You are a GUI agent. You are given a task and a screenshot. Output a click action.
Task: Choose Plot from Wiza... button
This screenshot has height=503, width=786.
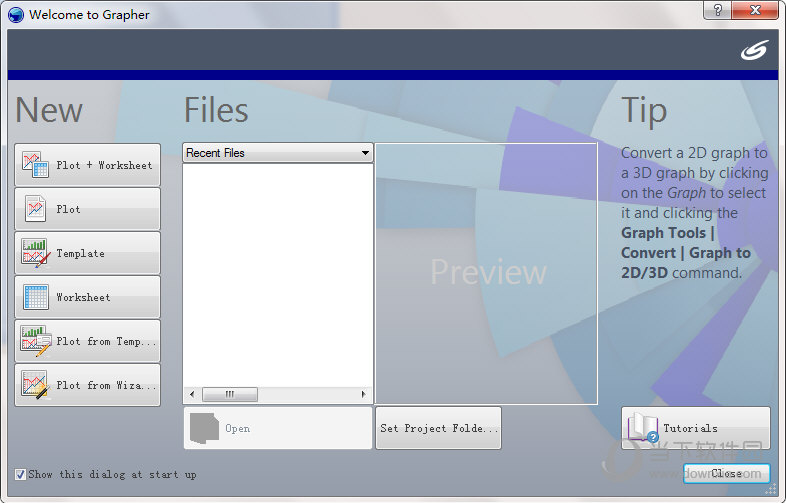[x=88, y=385]
